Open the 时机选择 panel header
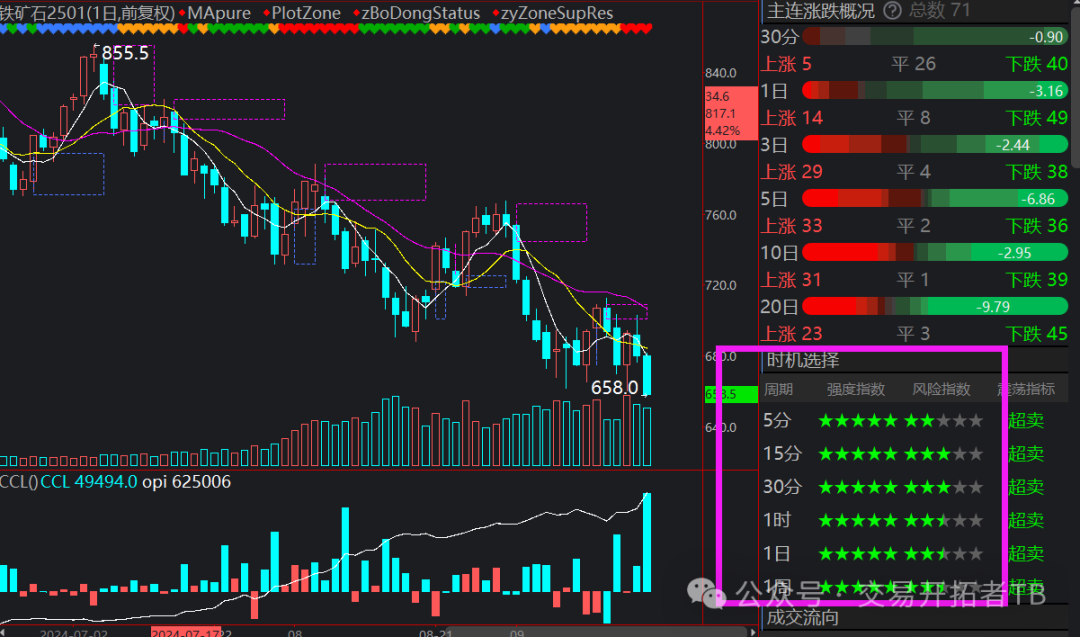The image size is (1080, 637). [803, 360]
